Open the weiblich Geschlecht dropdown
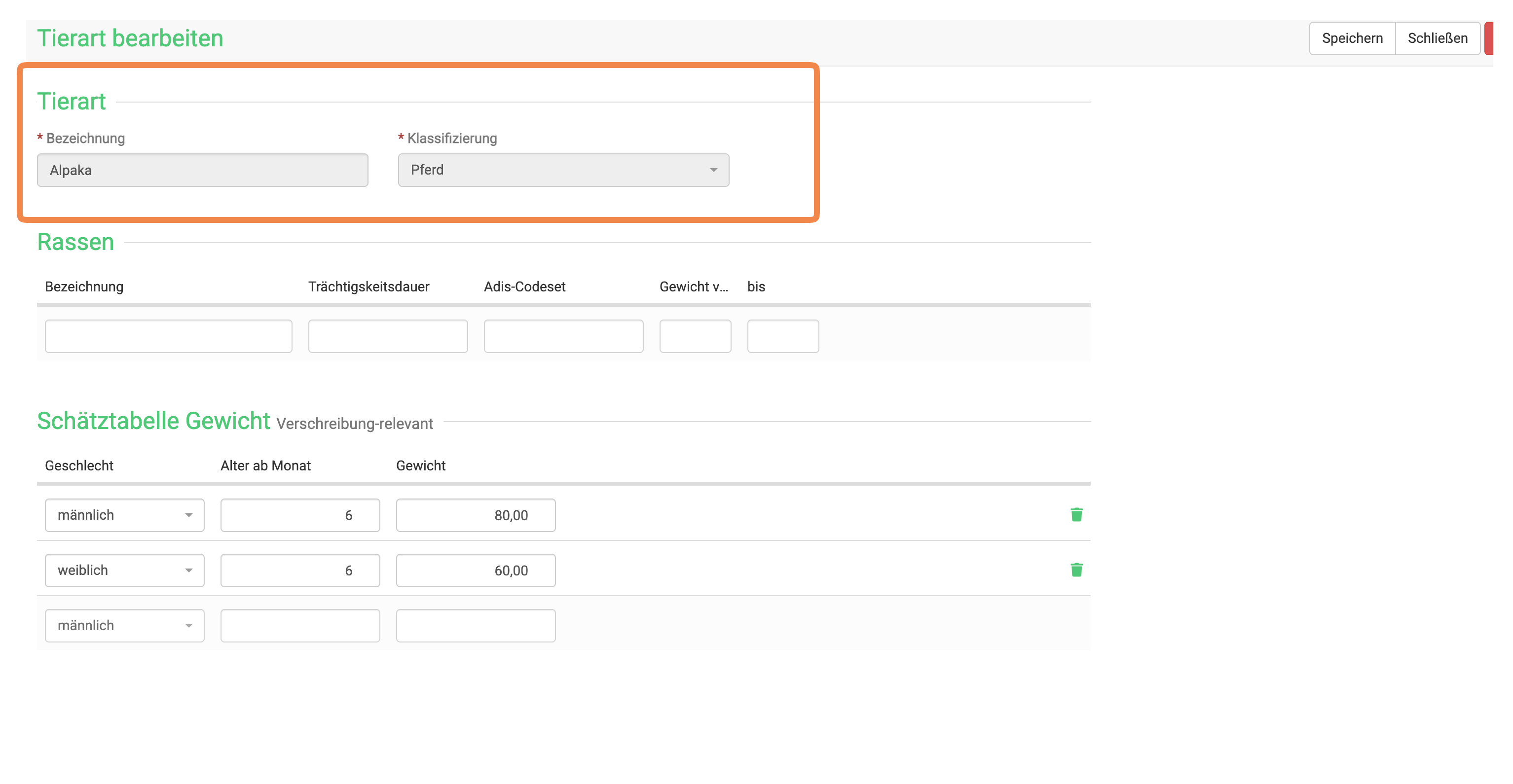 coord(124,570)
